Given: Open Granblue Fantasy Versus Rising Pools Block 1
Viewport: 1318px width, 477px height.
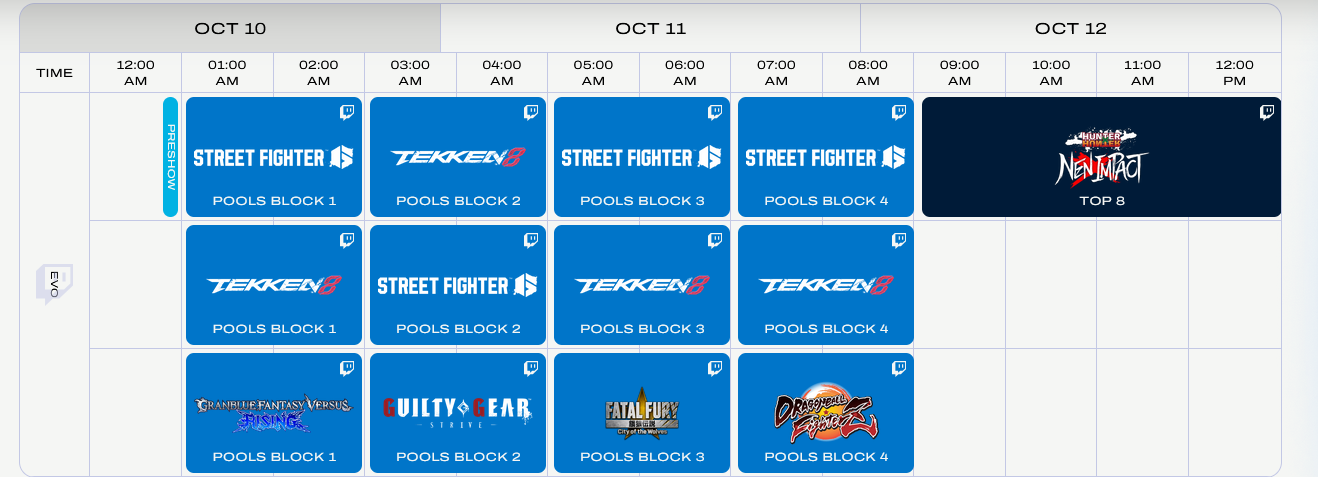Looking at the screenshot, I should [274, 413].
